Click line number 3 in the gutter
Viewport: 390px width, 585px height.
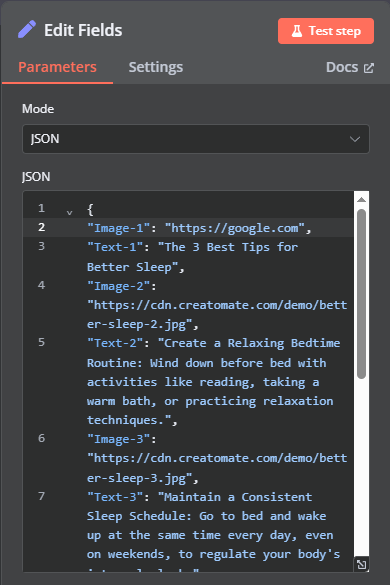pos(41,246)
